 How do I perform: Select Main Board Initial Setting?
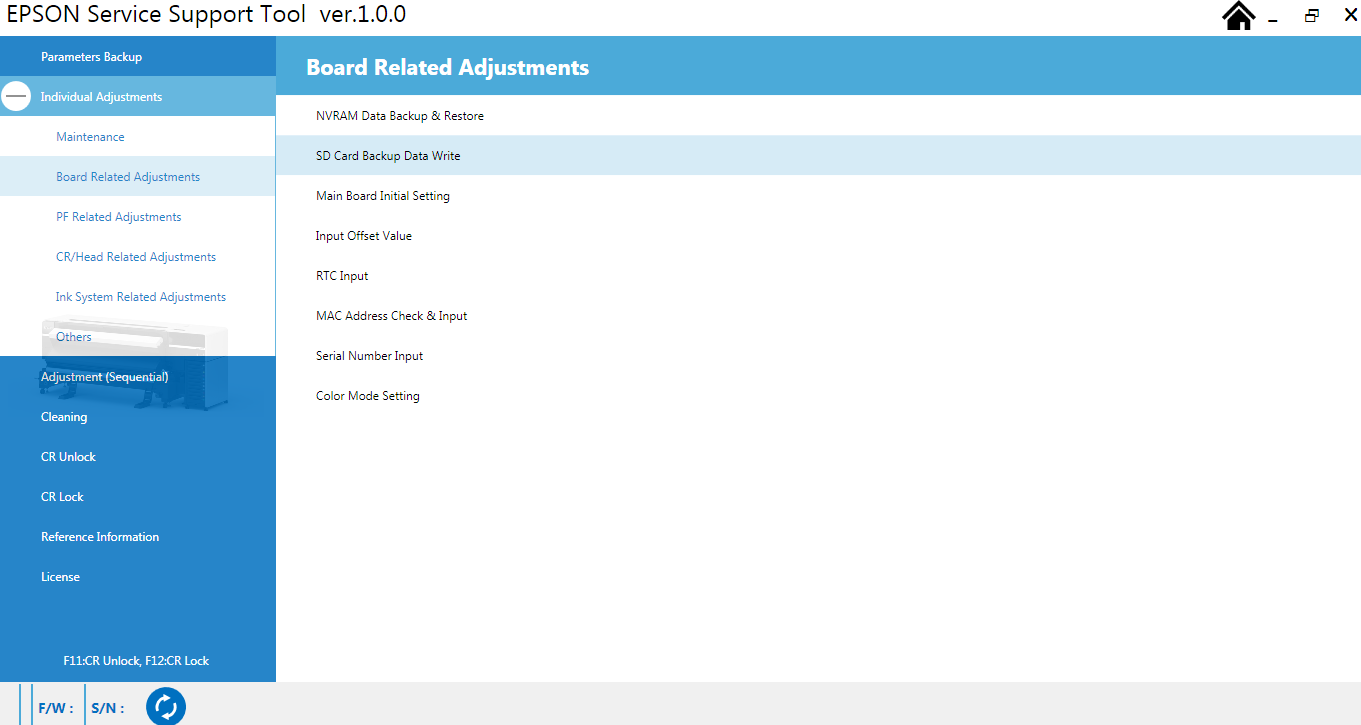coord(383,196)
